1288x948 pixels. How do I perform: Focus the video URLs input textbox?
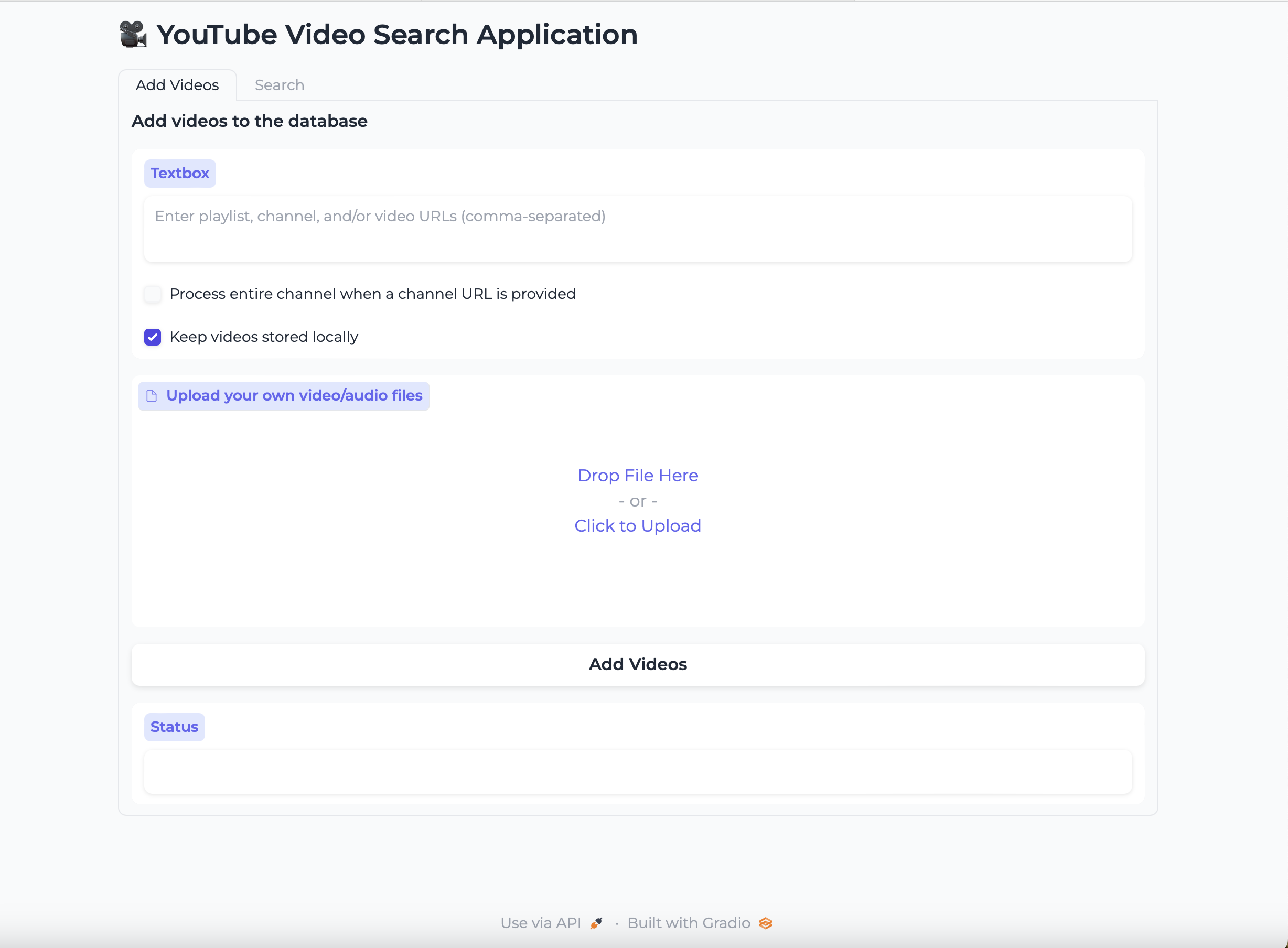pyautogui.click(x=638, y=229)
